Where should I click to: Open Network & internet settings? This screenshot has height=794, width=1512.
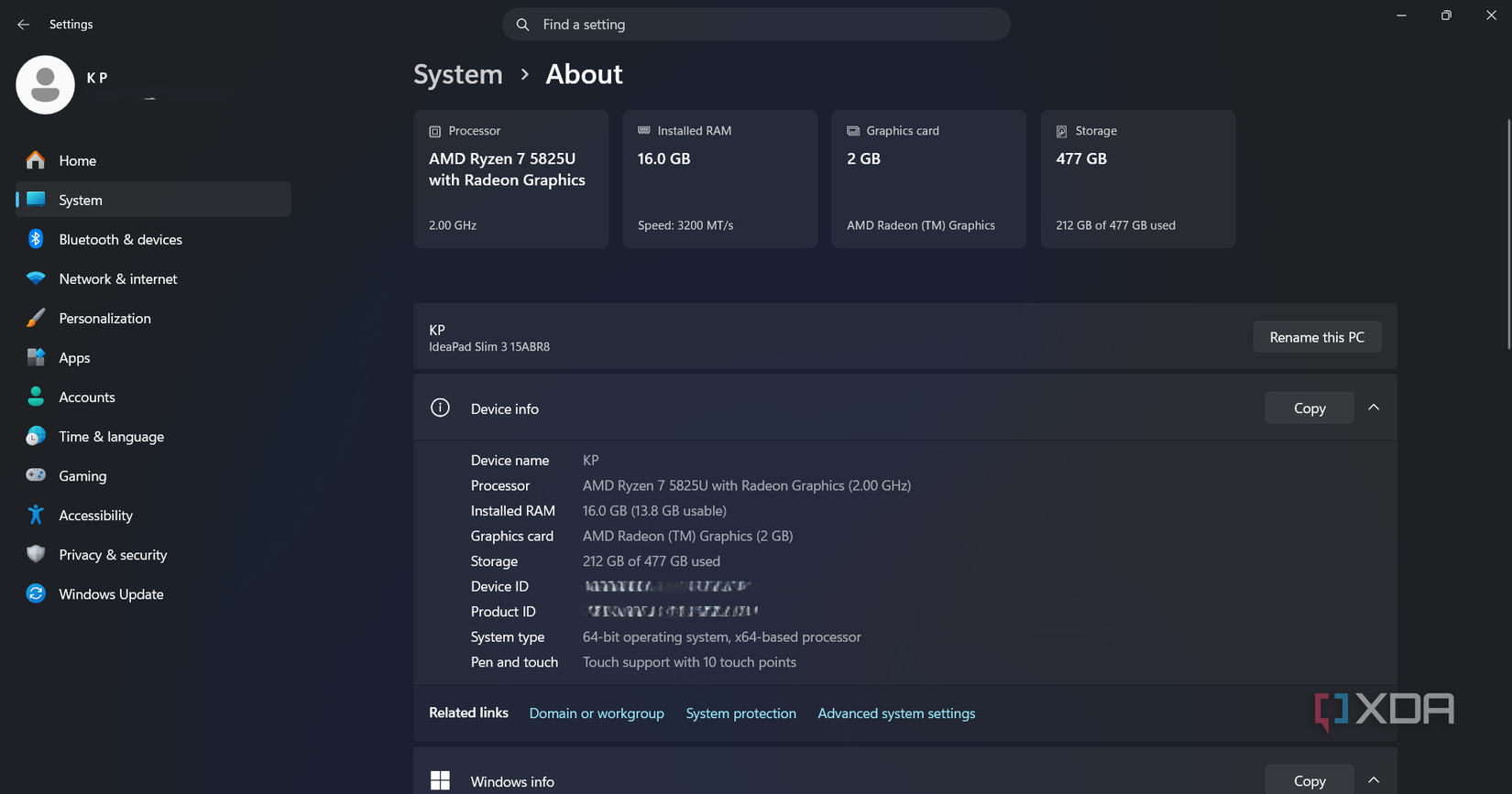tap(153, 278)
